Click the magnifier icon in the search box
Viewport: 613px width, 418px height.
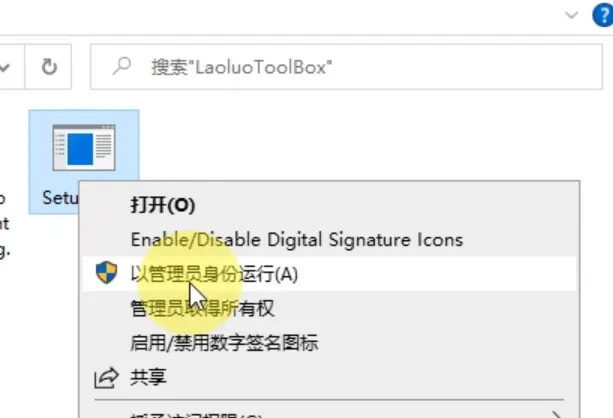click(x=122, y=66)
